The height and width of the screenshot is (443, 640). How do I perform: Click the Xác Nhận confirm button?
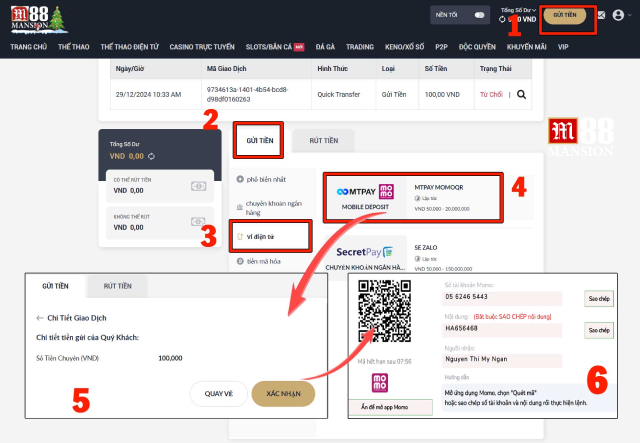(x=283, y=394)
